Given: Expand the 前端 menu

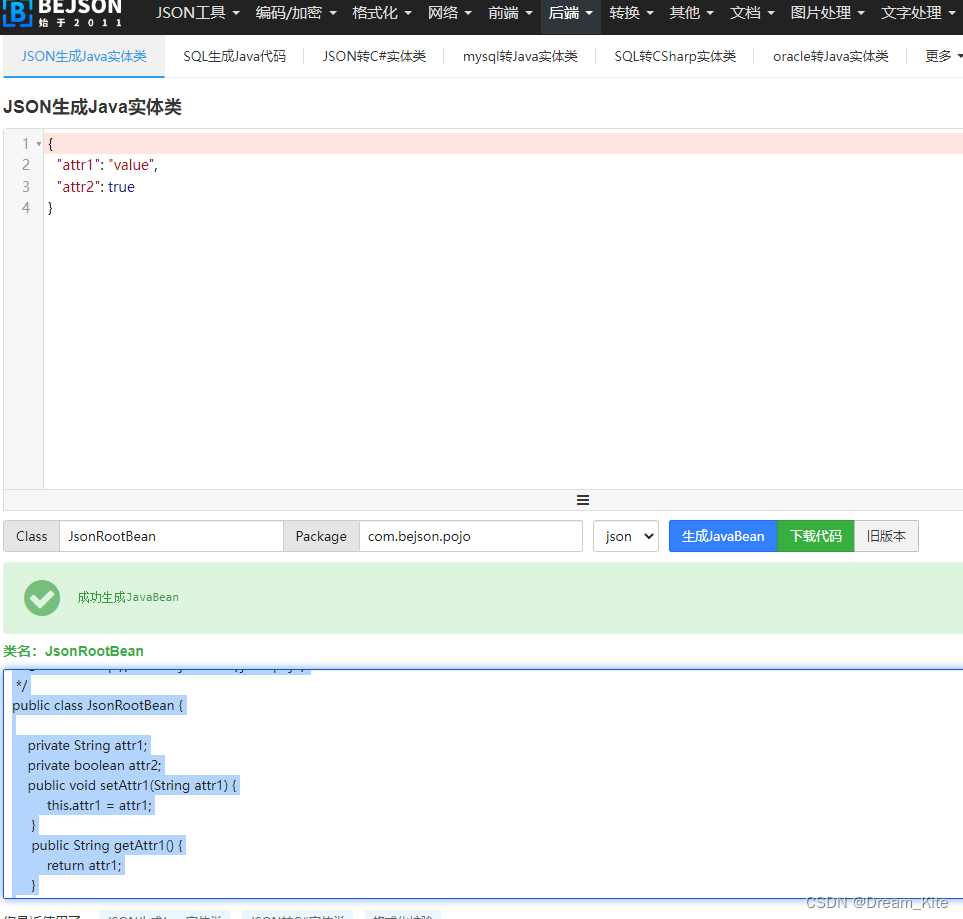Looking at the screenshot, I should click(510, 13).
